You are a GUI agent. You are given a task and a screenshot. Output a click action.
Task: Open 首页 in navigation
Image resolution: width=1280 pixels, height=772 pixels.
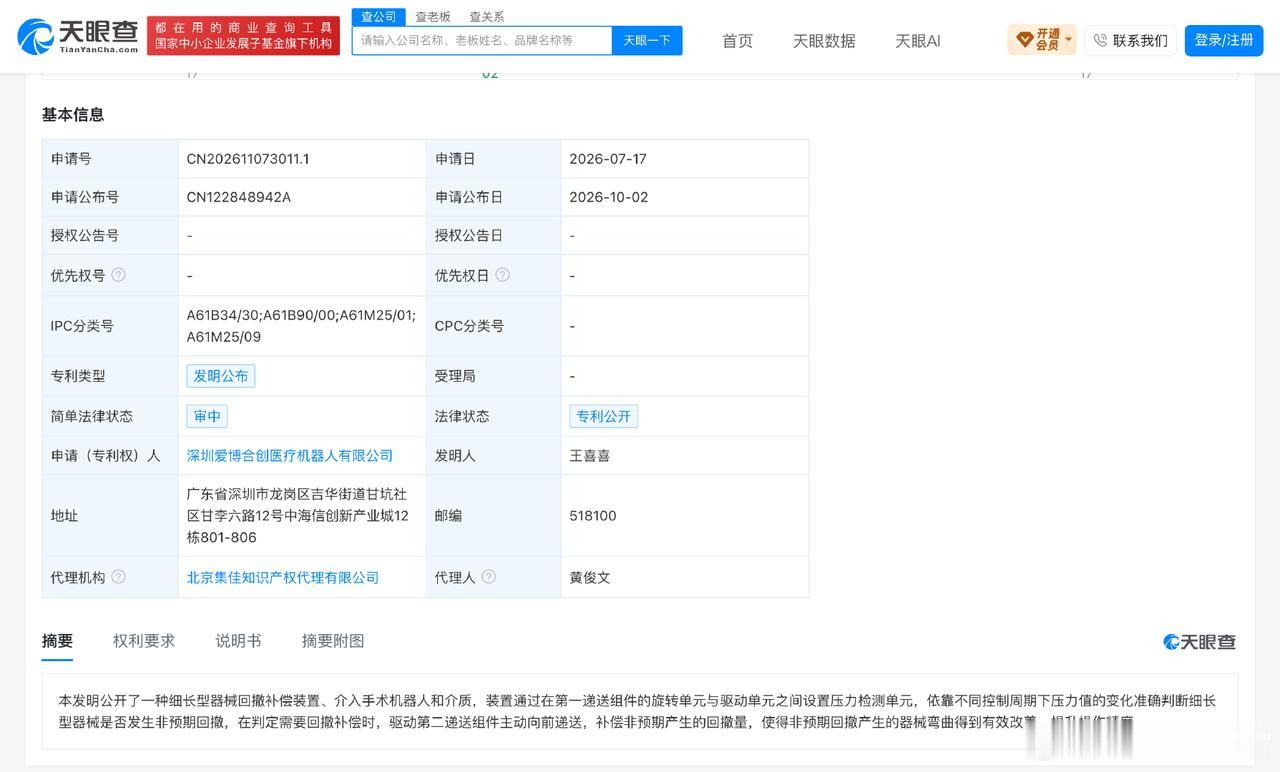[738, 41]
